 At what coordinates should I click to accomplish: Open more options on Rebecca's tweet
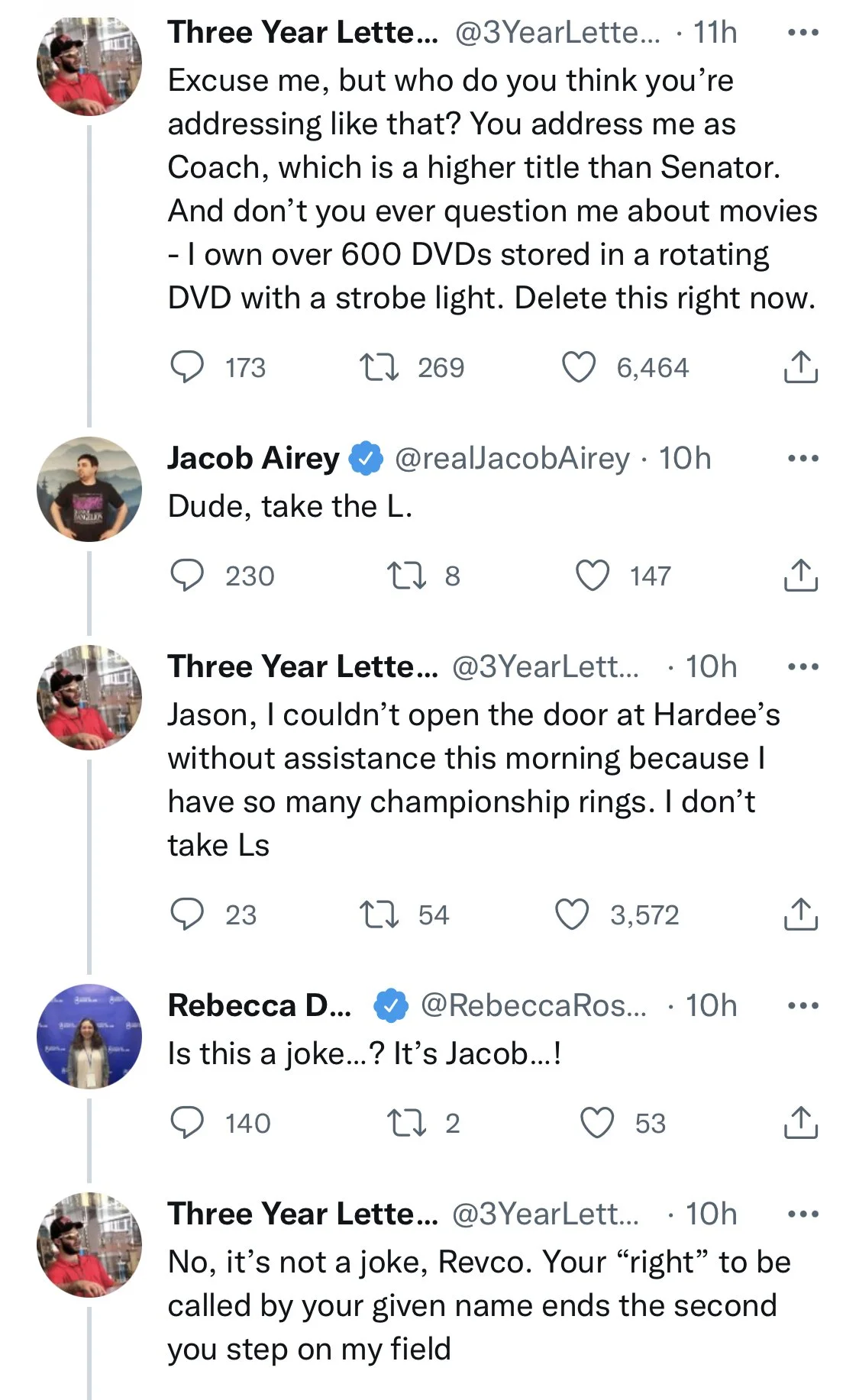[802, 1005]
